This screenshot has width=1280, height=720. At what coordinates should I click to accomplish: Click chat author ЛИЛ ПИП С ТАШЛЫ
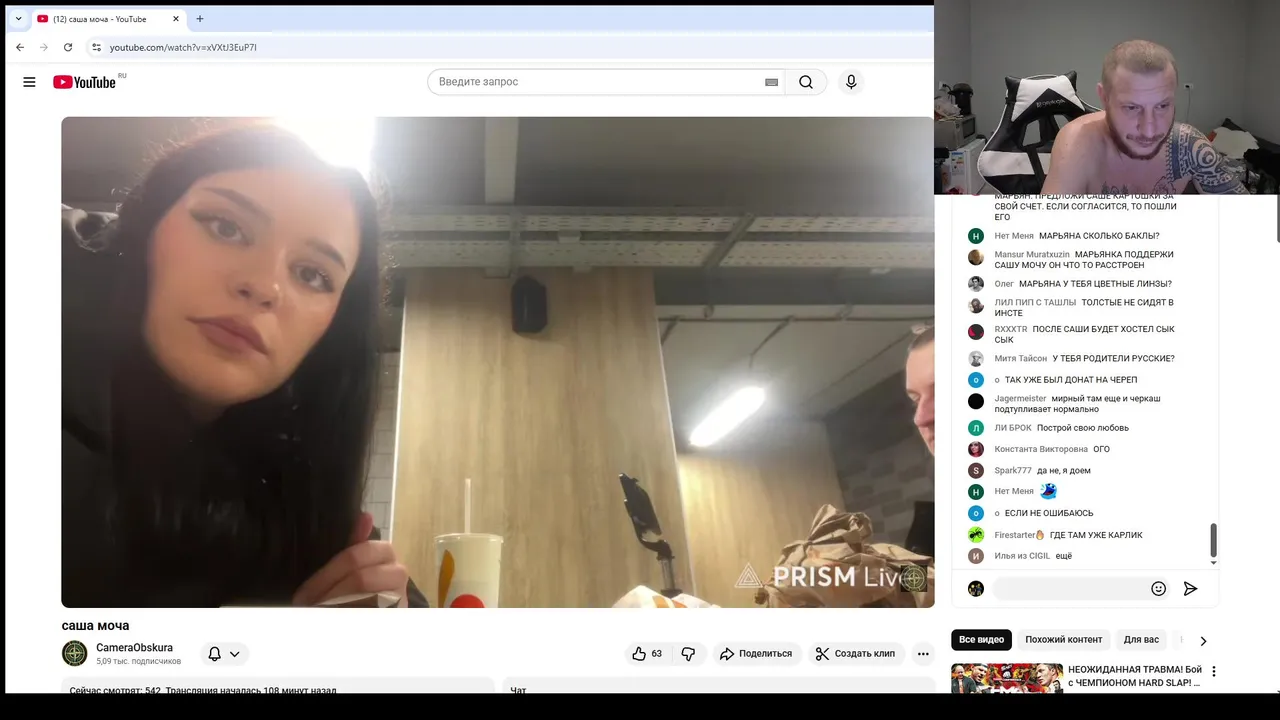1035,303
